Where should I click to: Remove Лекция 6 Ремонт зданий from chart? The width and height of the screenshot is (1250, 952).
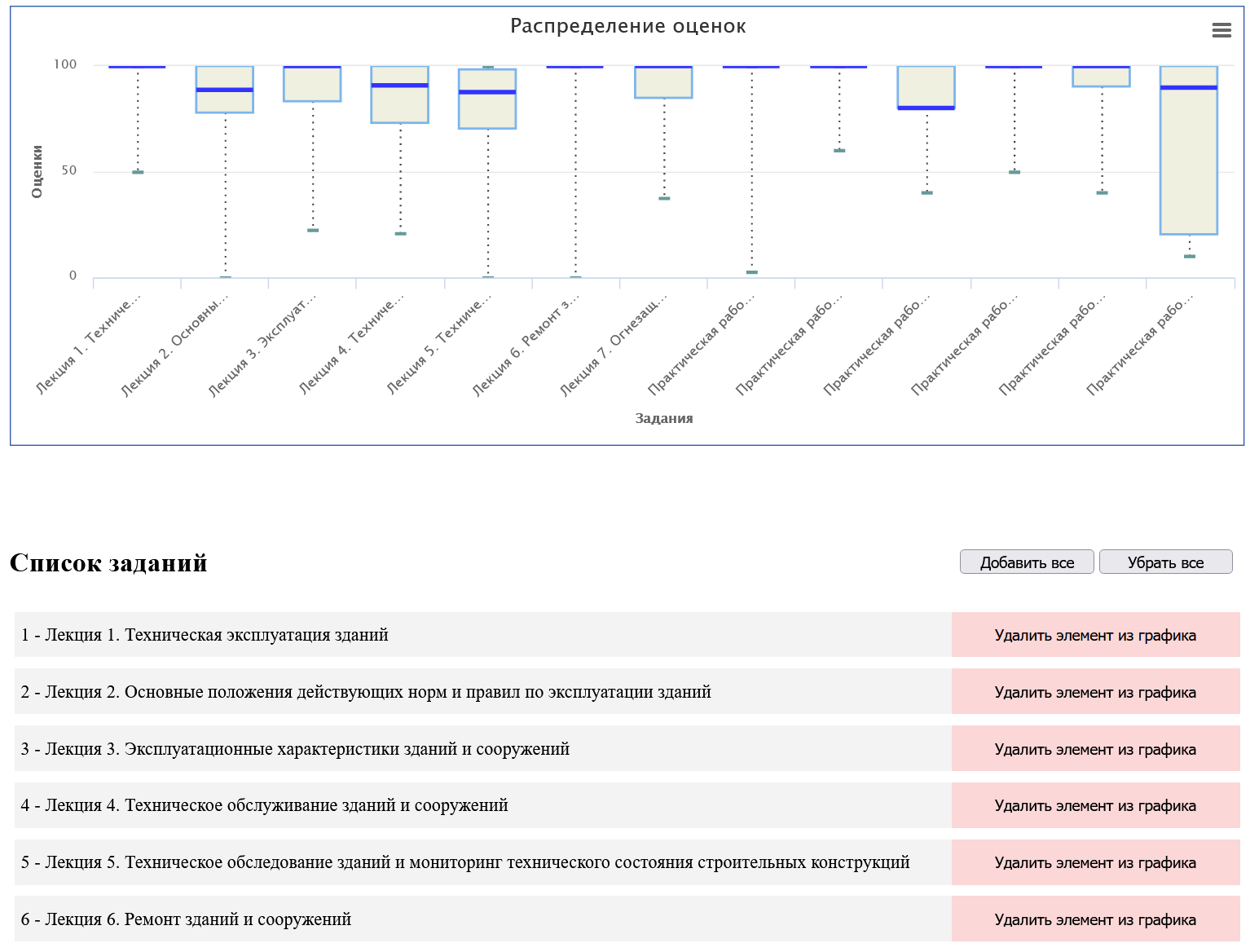tap(1094, 919)
